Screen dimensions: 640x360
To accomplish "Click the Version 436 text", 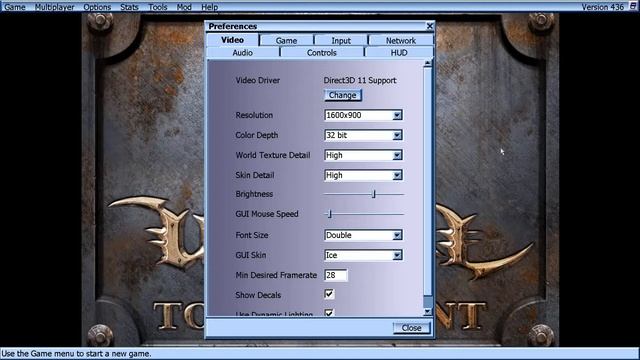I will click(602, 7).
